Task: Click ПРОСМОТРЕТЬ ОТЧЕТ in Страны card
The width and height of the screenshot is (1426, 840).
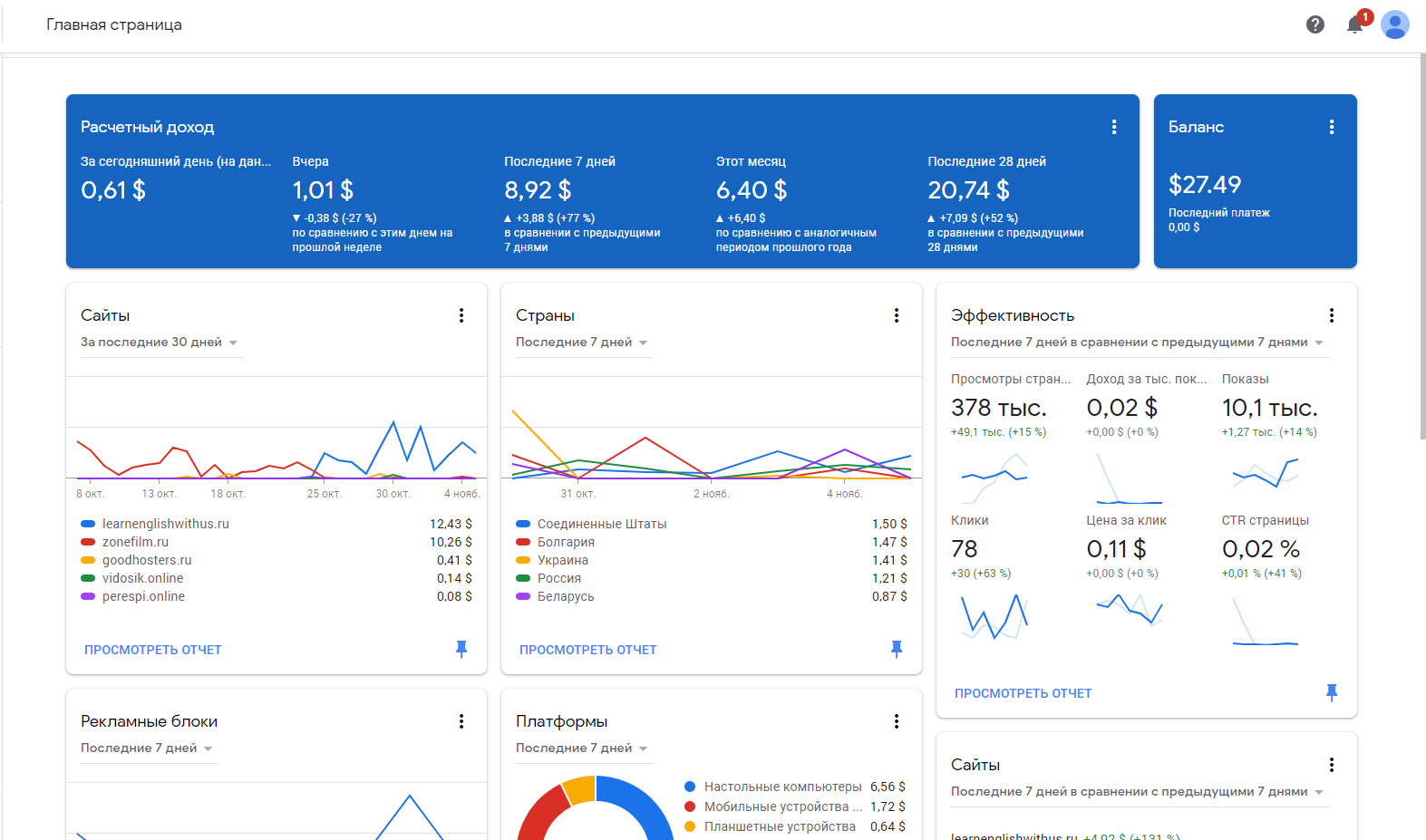Action: coord(588,650)
